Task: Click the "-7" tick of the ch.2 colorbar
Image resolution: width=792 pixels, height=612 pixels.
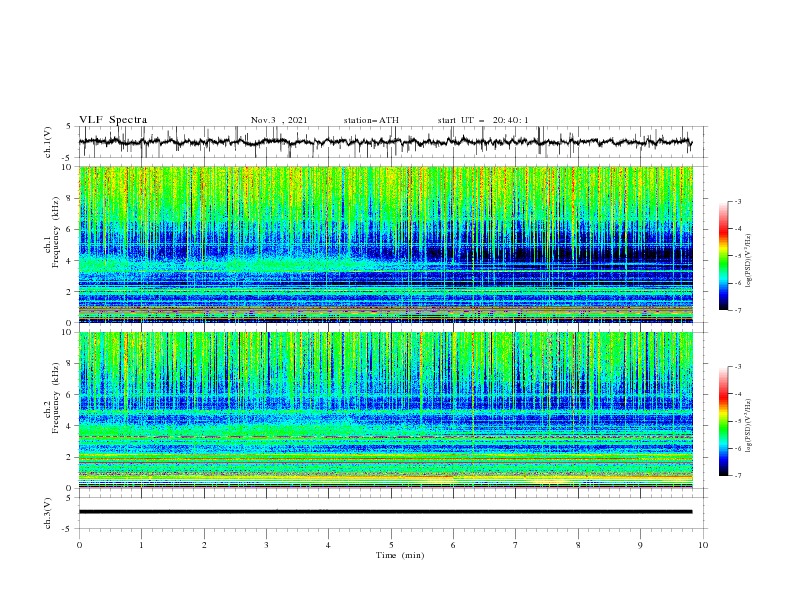Action: point(737,476)
